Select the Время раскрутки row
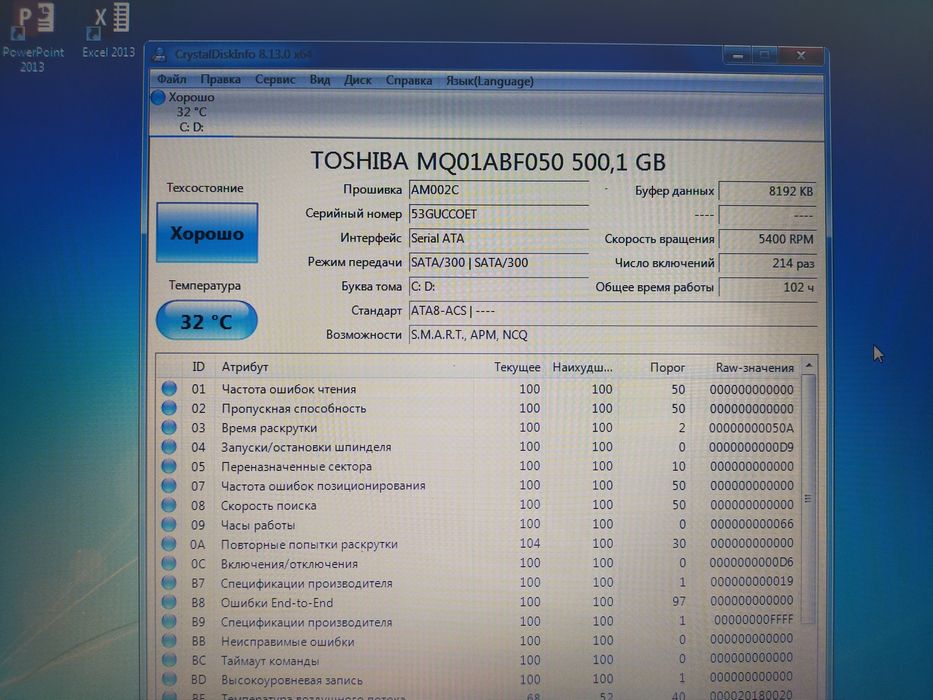The width and height of the screenshot is (933, 700). (x=478, y=427)
